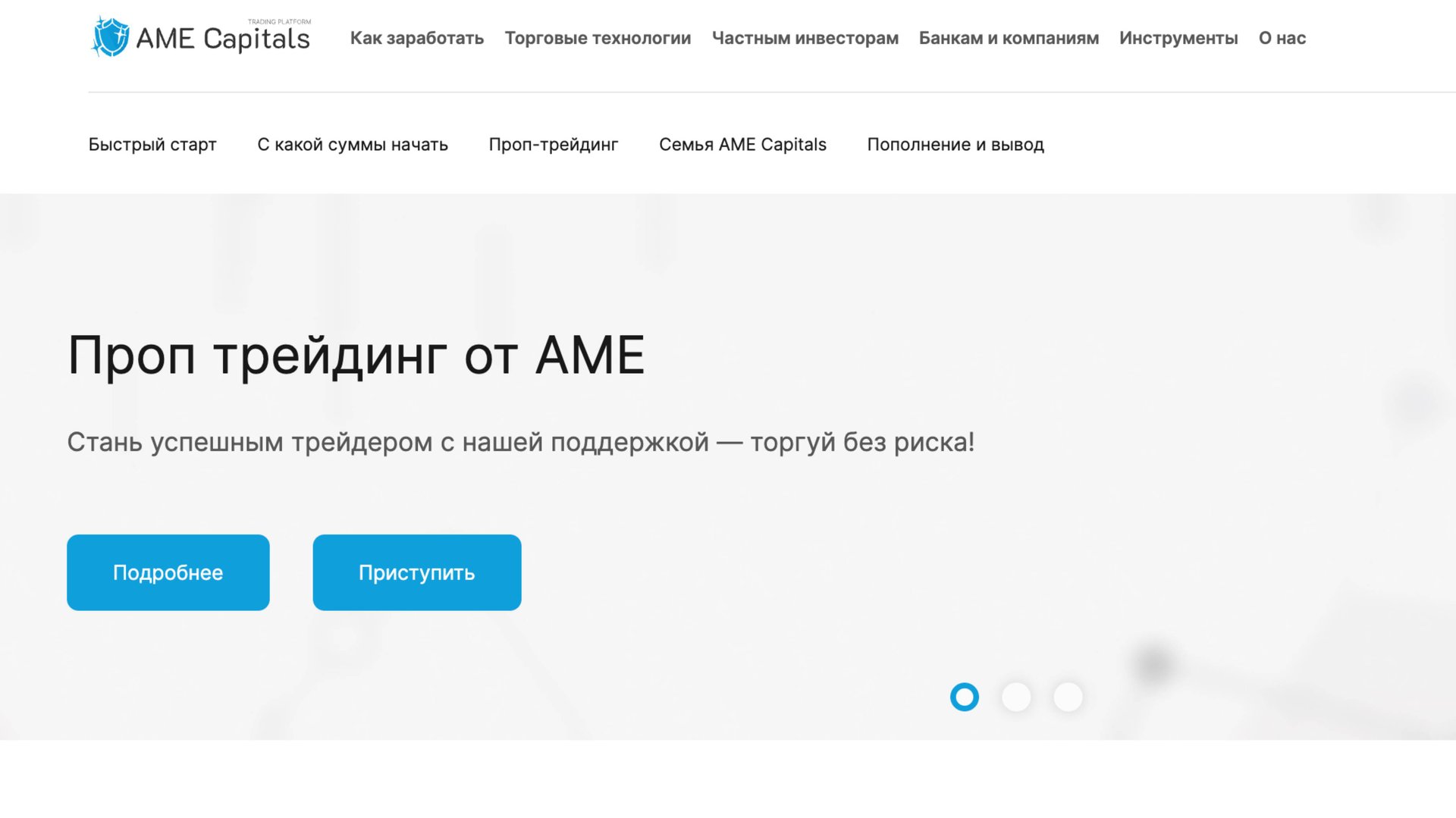
Task: Go to Быстрый старт submenu link
Action: coord(152,144)
